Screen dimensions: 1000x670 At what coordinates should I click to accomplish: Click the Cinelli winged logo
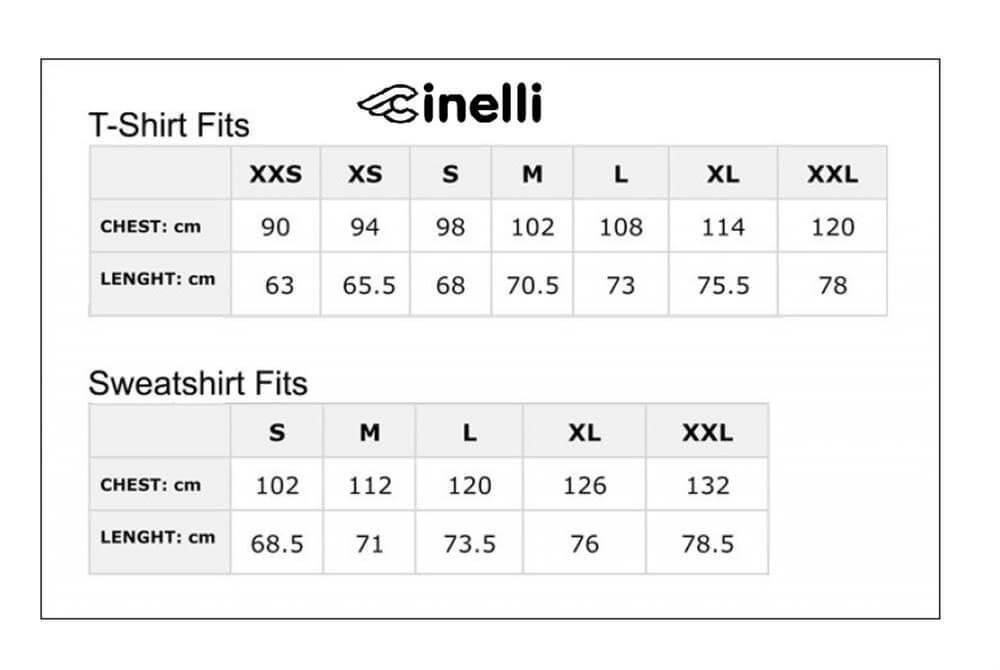(x=450, y=103)
